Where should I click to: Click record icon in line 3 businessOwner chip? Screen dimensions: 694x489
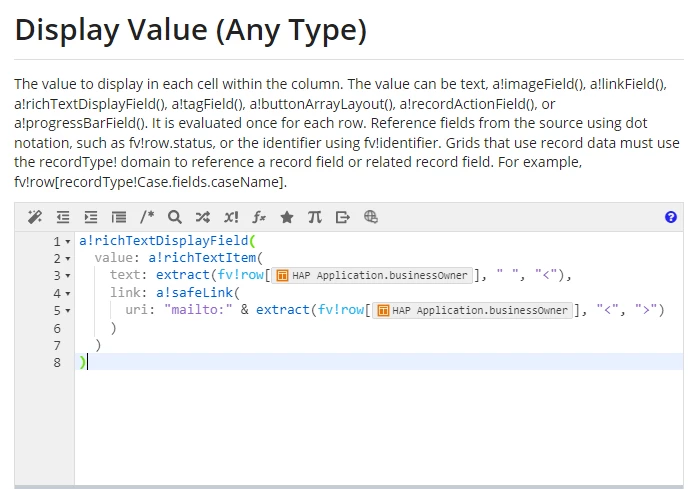coord(282,276)
